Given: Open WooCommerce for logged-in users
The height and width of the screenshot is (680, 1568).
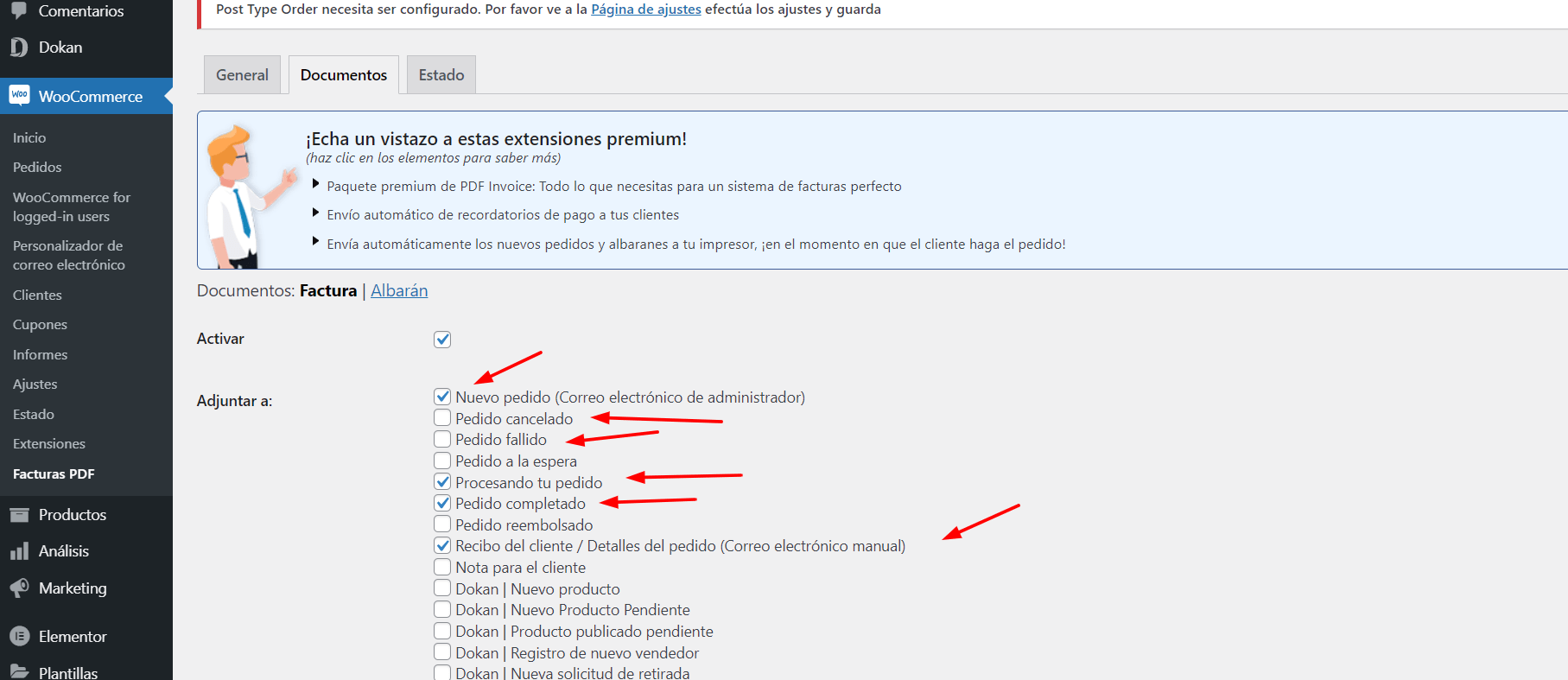Looking at the screenshot, I should [x=72, y=207].
